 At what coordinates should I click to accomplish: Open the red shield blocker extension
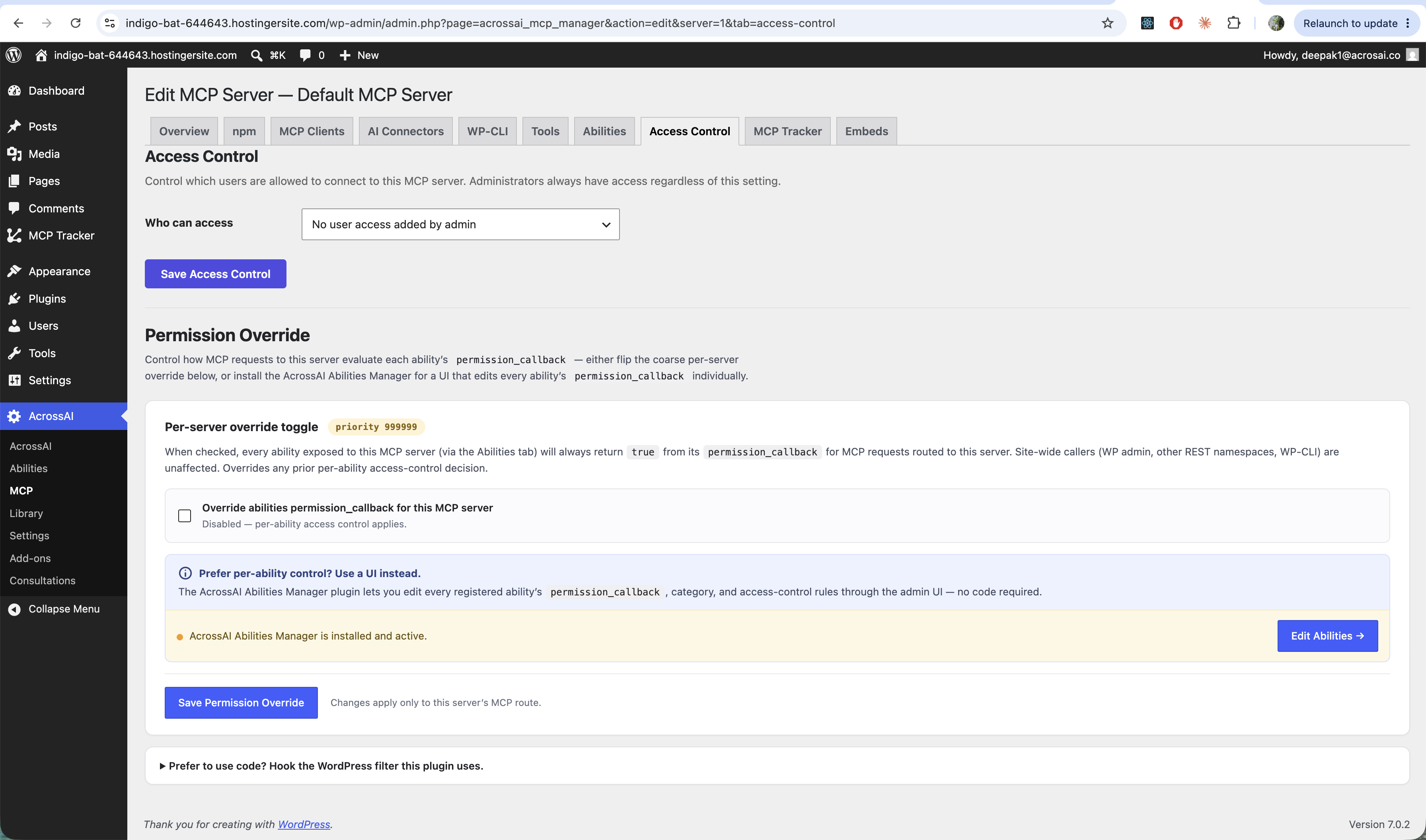[1176, 23]
